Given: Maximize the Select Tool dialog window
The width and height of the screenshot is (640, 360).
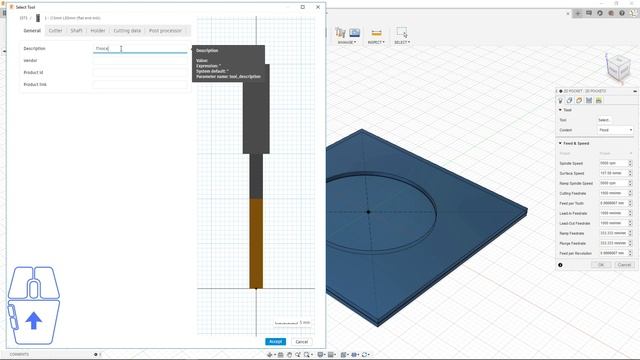Looking at the screenshot, I should click(x=302, y=7).
